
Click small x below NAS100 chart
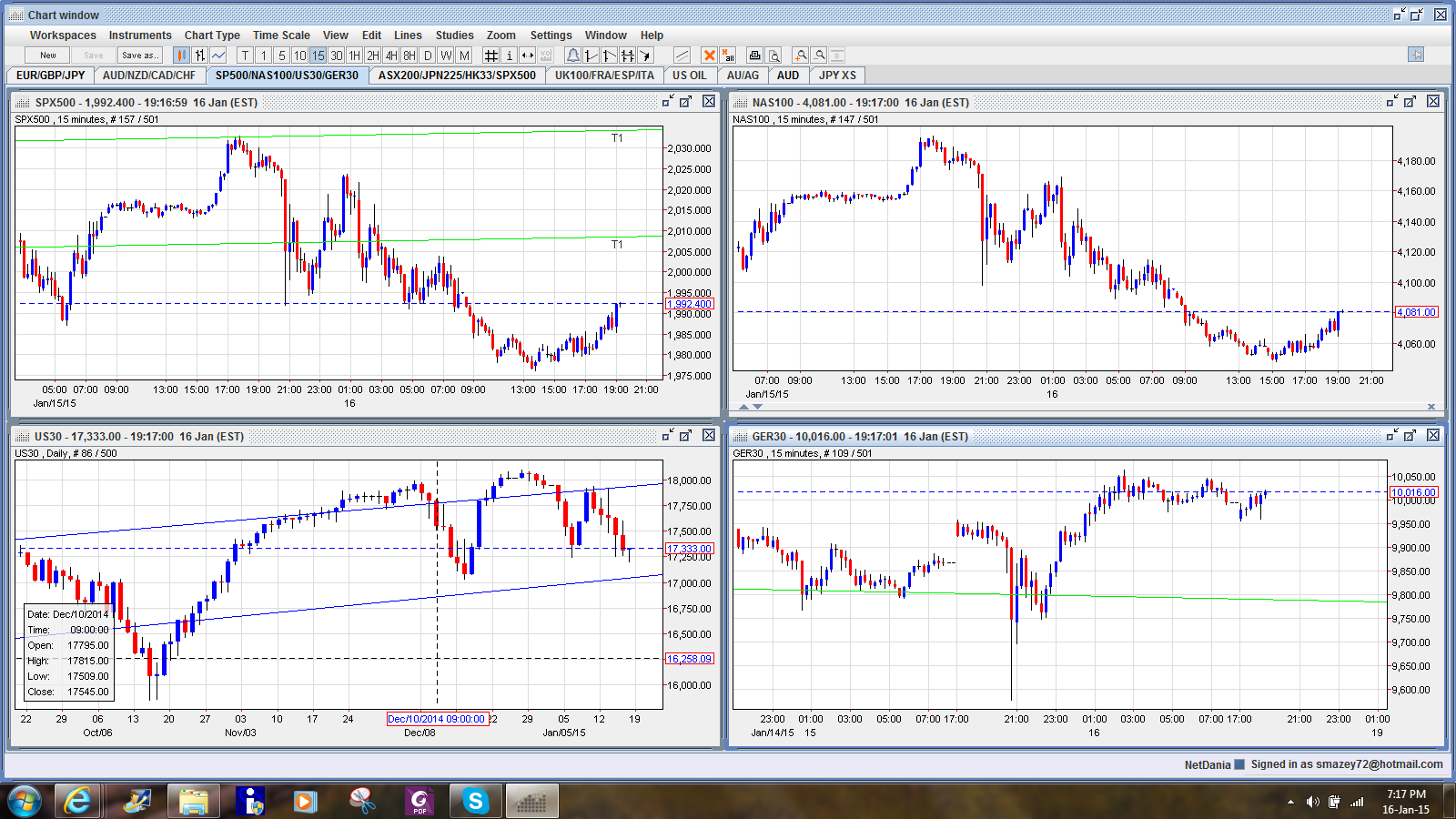point(1431,407)
